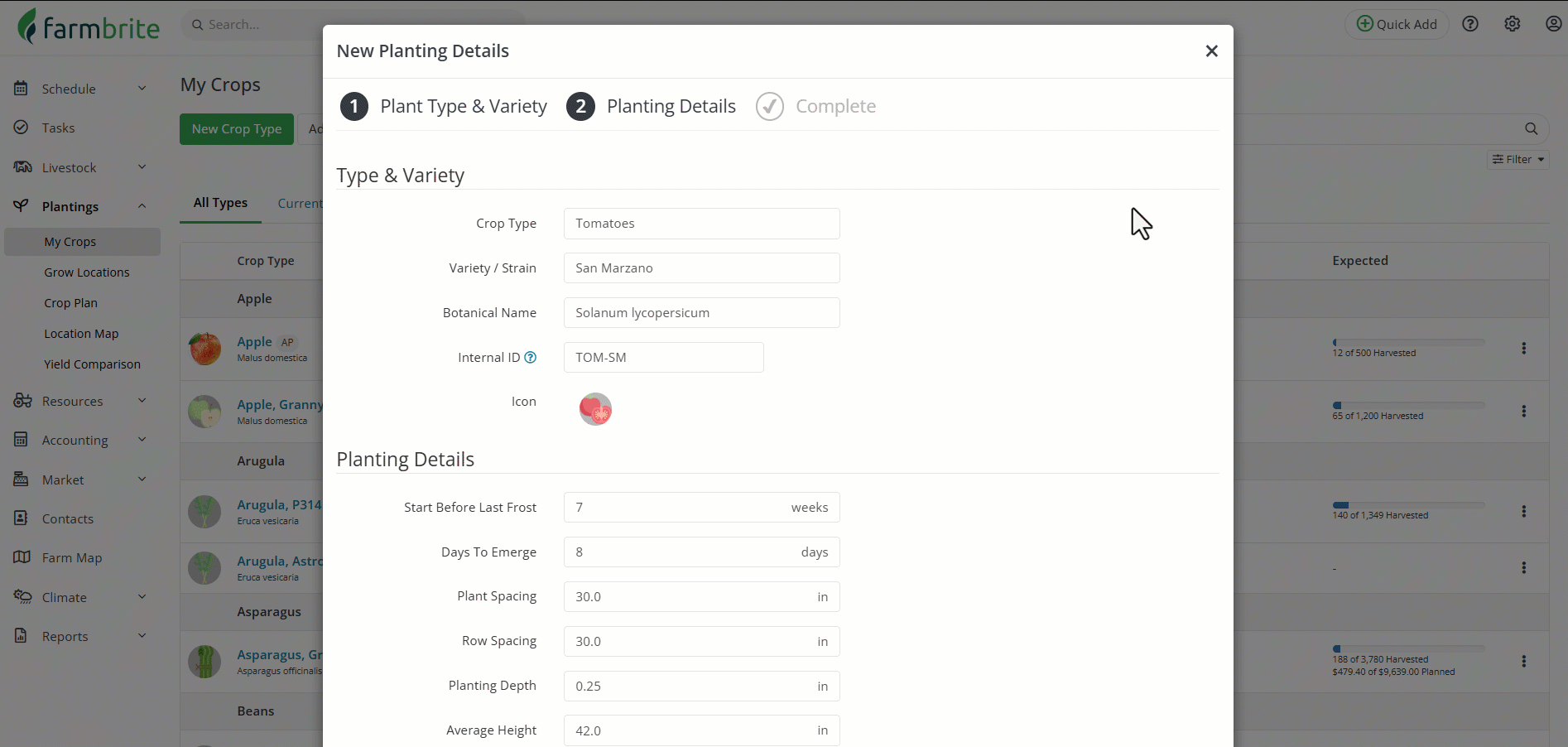Screen dimensions: 1568x747
Task: Change the tomato crop icon
Action: pos(595,409)
